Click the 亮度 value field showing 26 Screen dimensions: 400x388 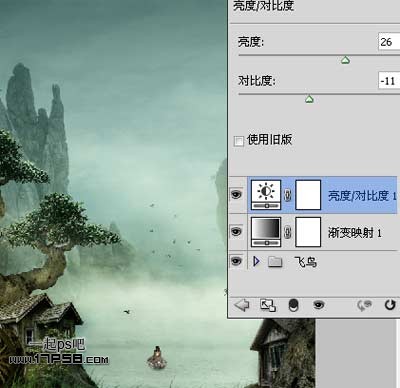[x=389, y=42]
